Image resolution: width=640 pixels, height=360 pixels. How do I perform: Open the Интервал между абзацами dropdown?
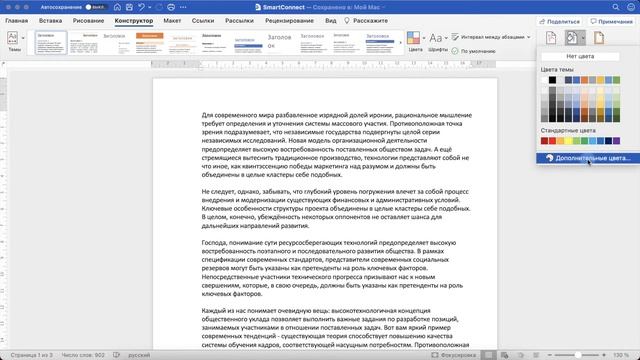click(491, 37)
